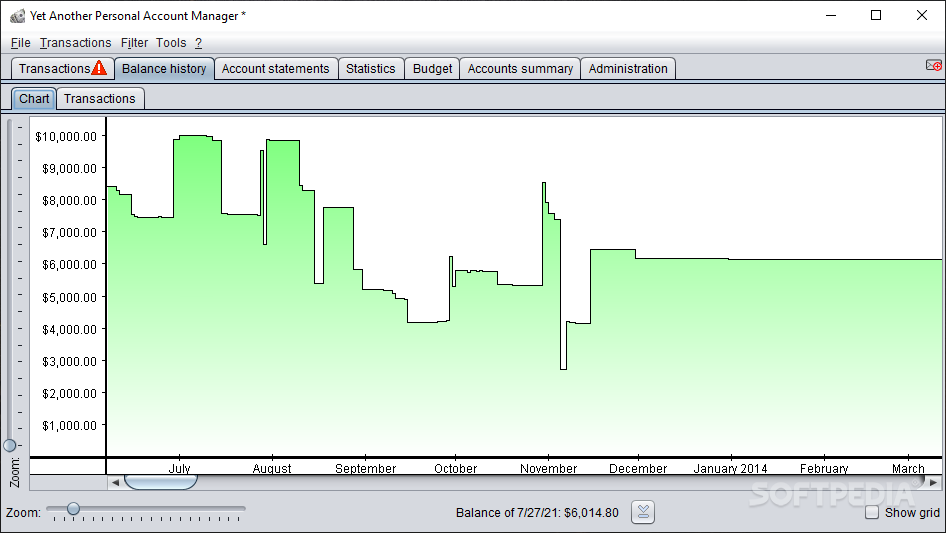Switch to Account statements tab

tap(276, 68)
